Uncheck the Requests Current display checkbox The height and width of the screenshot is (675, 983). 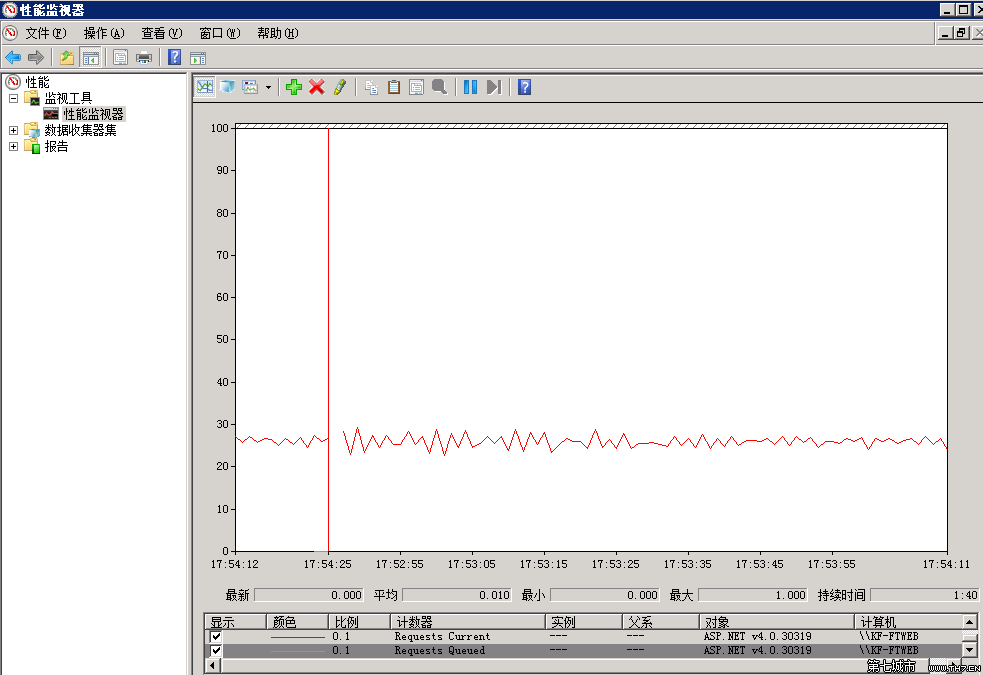click(216, 636)
